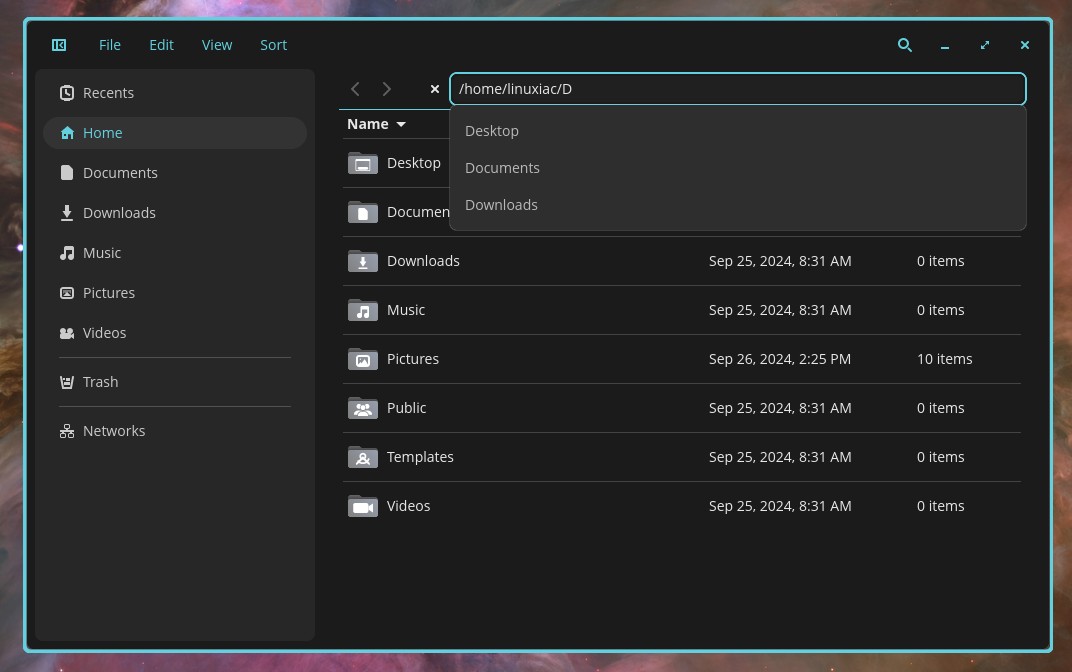Screen dimensions: 1072x672
Task: Expand the Name sort arrow
Action: 401,124
